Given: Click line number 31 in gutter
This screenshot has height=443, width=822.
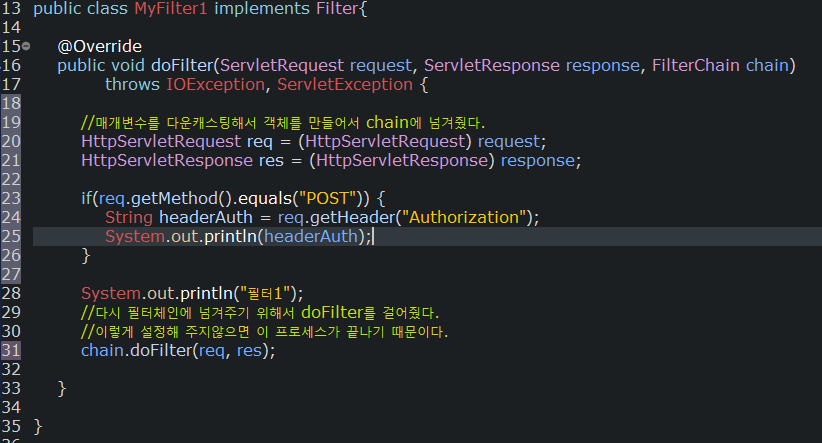Looking at the screenshot, I should (x=11, y=351).
